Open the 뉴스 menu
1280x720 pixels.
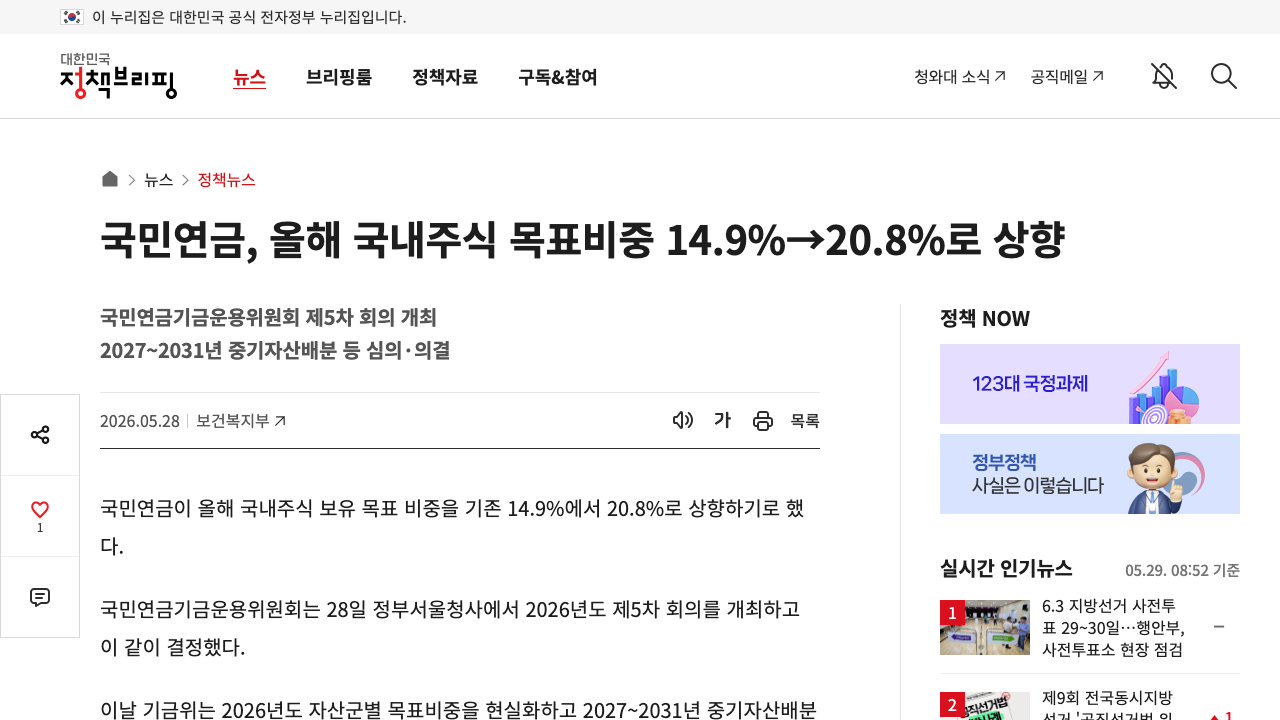[249, 77]
